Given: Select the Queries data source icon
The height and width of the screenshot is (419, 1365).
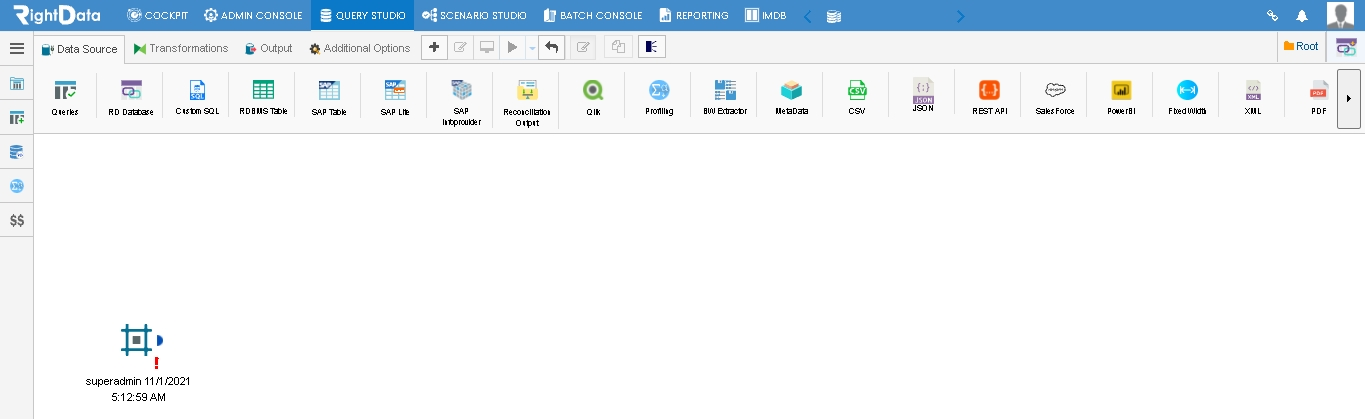Looking at the screenshot, I should tap(65, 98).
